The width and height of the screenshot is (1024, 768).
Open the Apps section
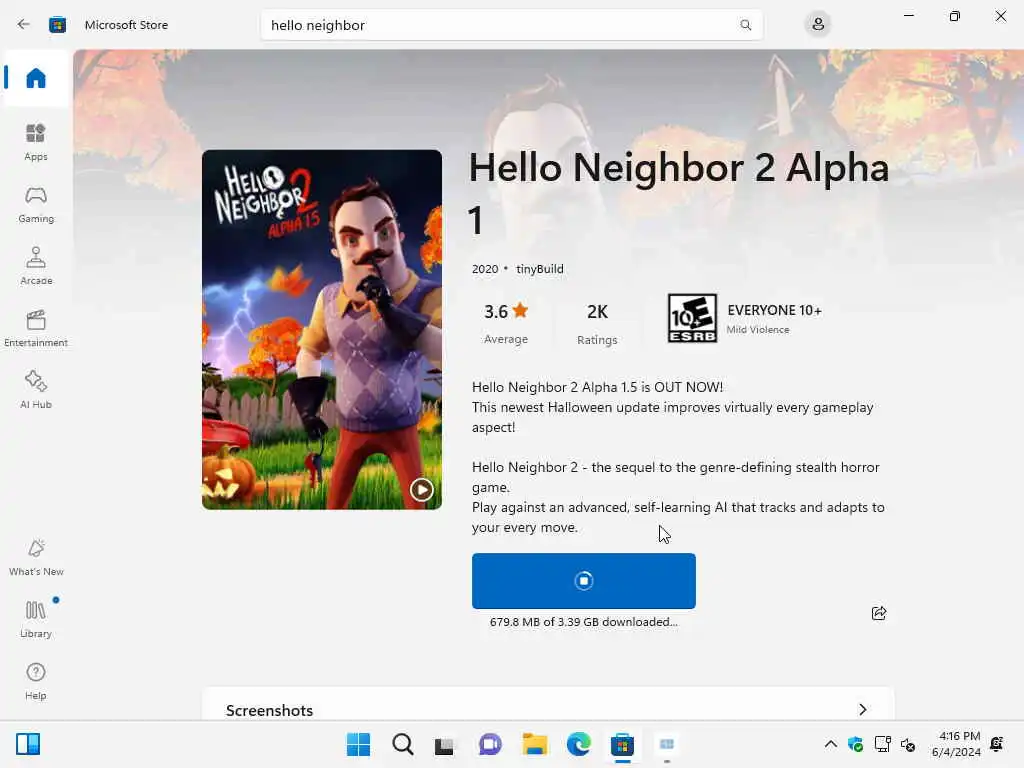36,142
